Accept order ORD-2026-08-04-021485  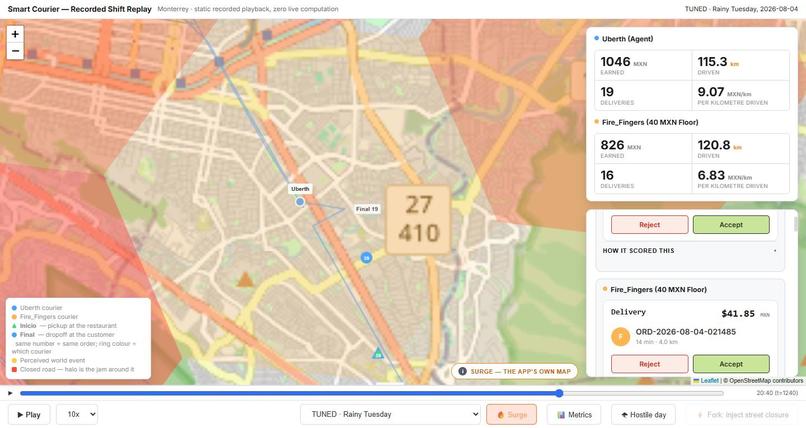coord(731,364)
